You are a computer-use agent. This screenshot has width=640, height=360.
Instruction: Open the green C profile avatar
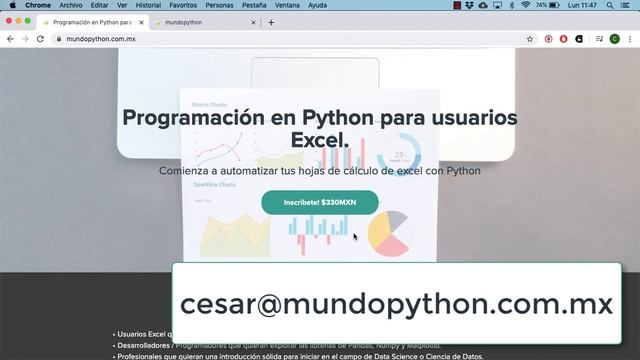615,39
